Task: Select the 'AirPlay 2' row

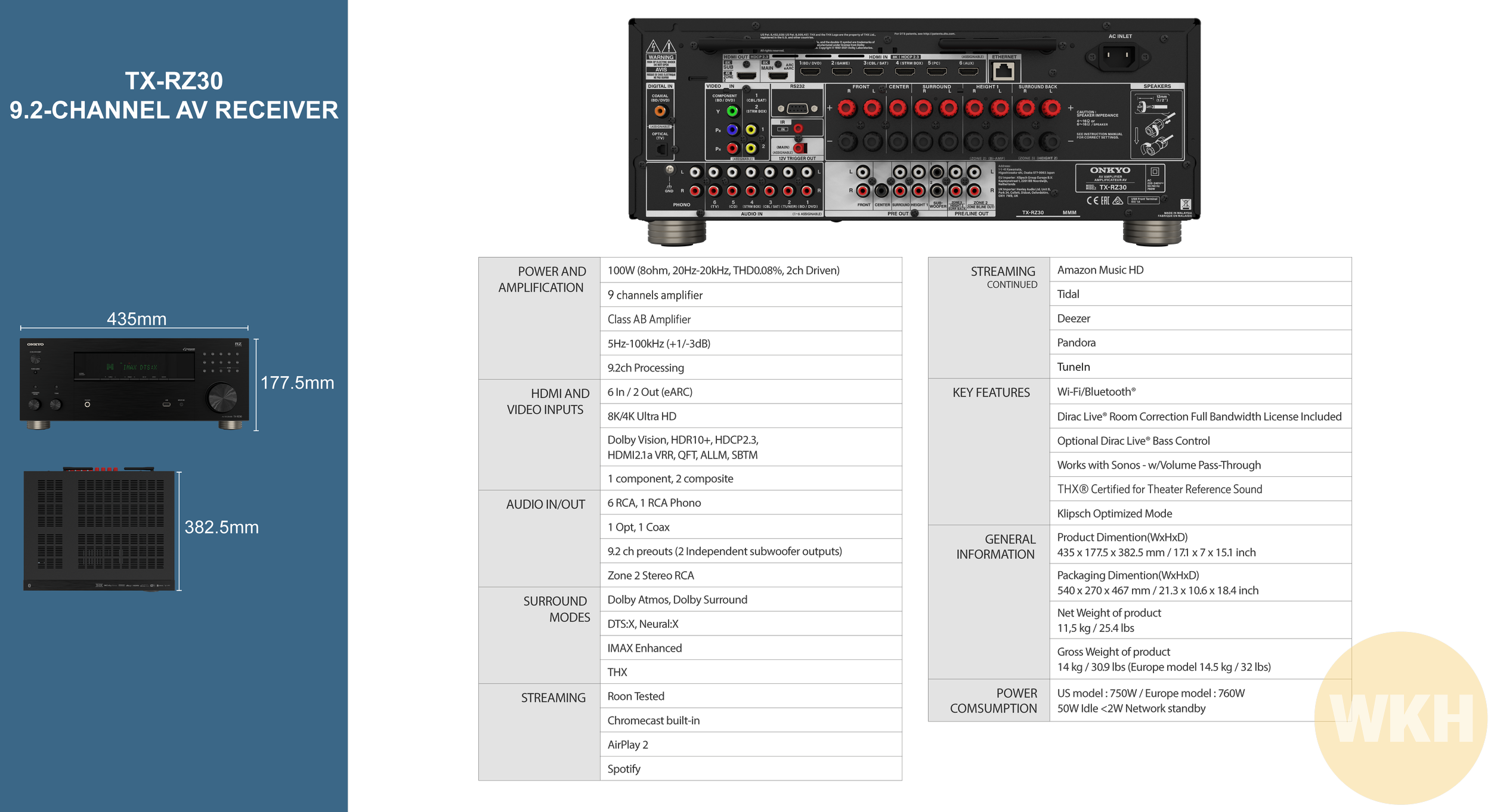Action: coord(750,745)
